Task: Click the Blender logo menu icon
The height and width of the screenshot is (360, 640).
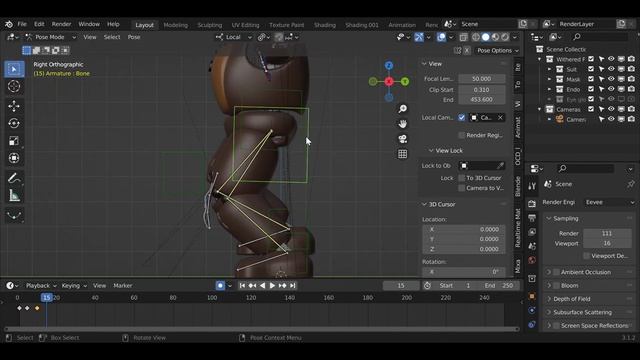Action: click(x=9, y=24)
